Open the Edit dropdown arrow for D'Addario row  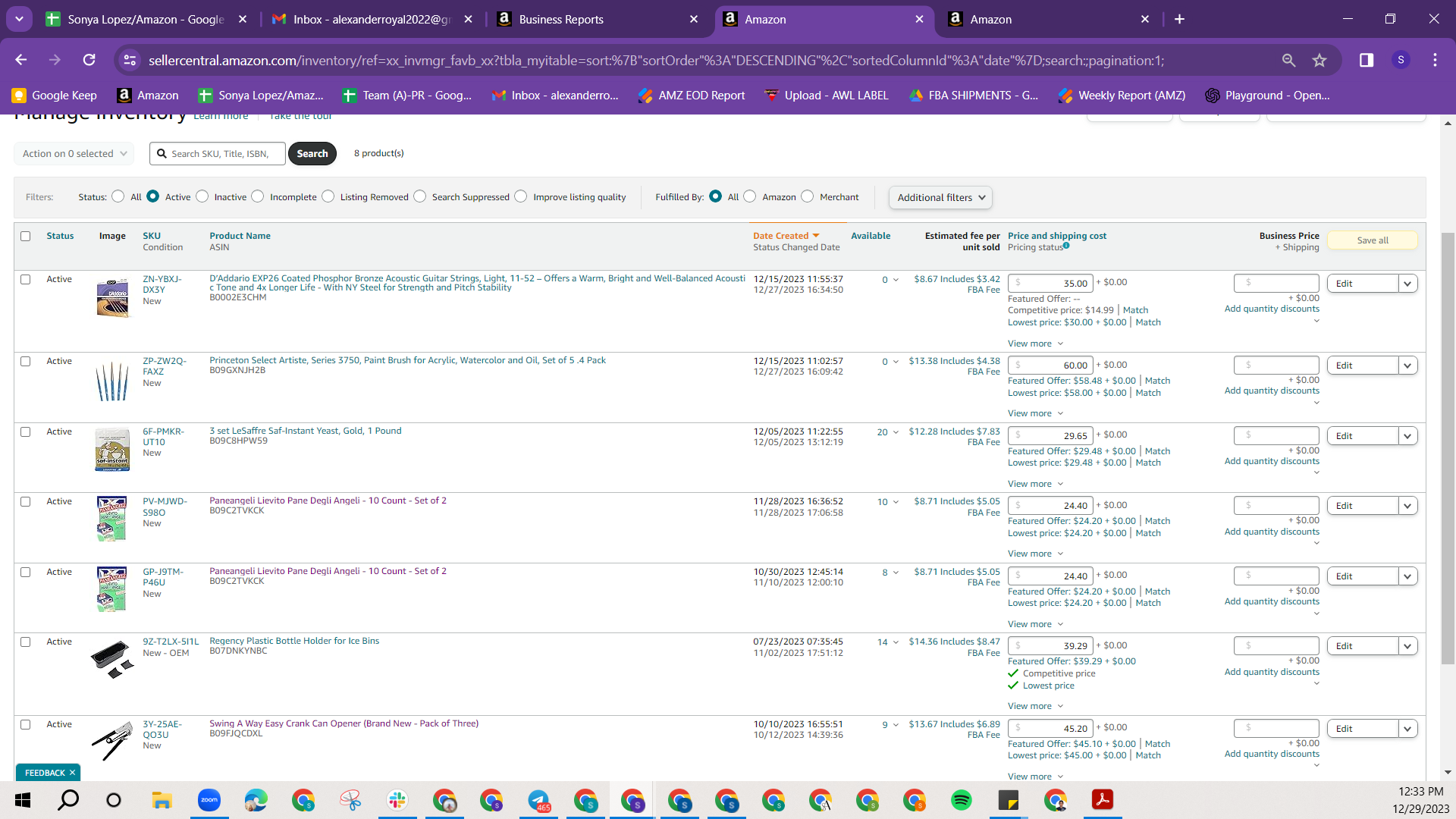(1407, 284)
